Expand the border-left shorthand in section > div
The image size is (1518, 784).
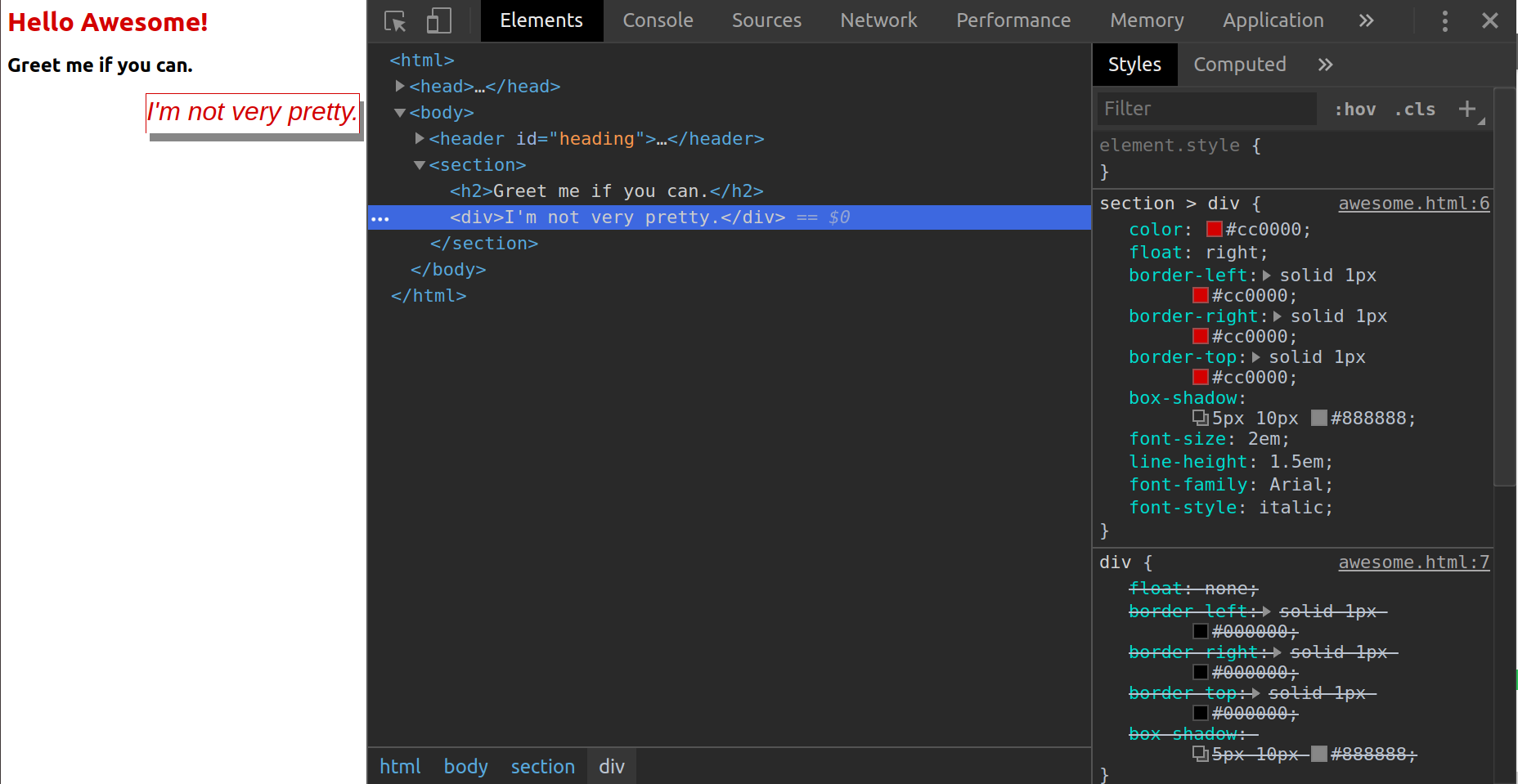[x=1267, y=276]
